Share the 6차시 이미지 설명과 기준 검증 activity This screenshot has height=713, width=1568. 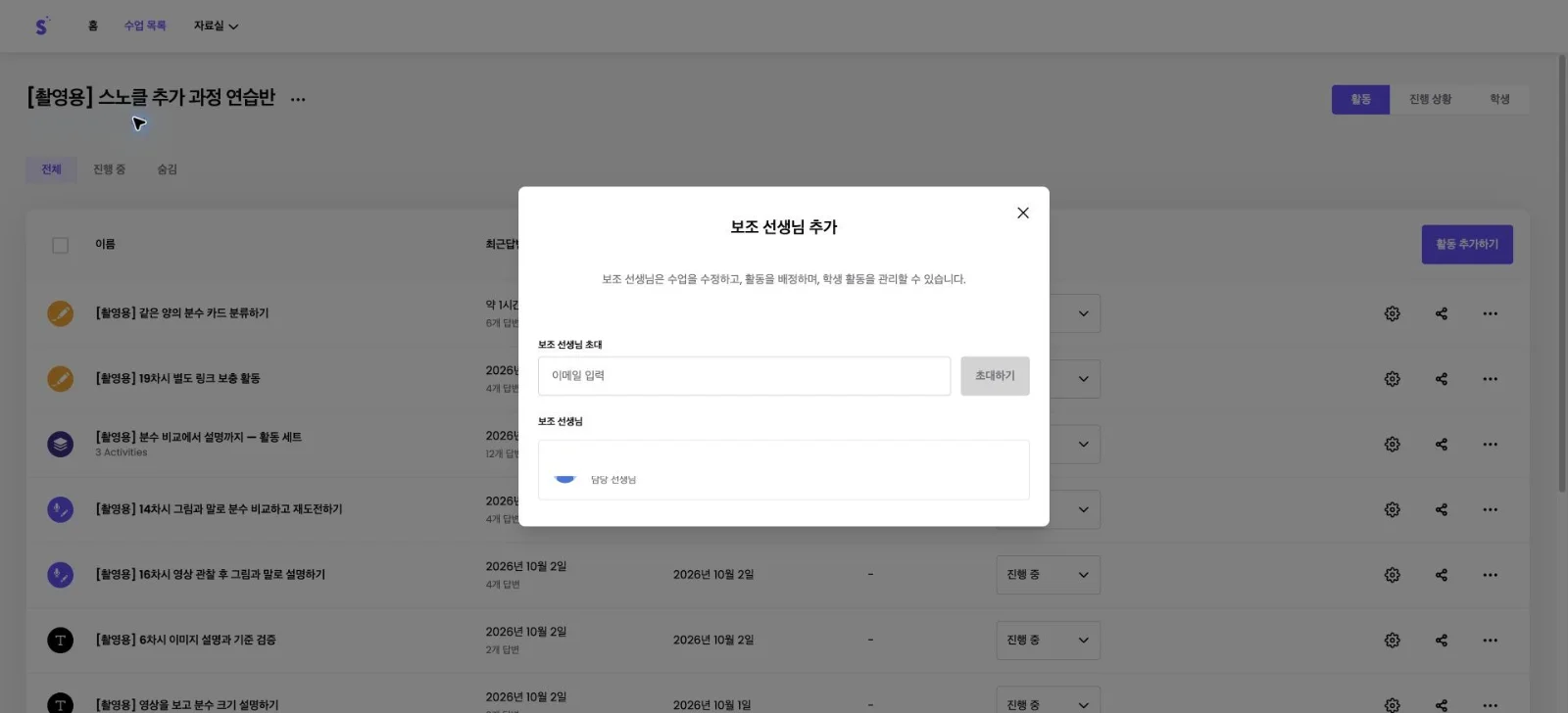pos(1442,641)
